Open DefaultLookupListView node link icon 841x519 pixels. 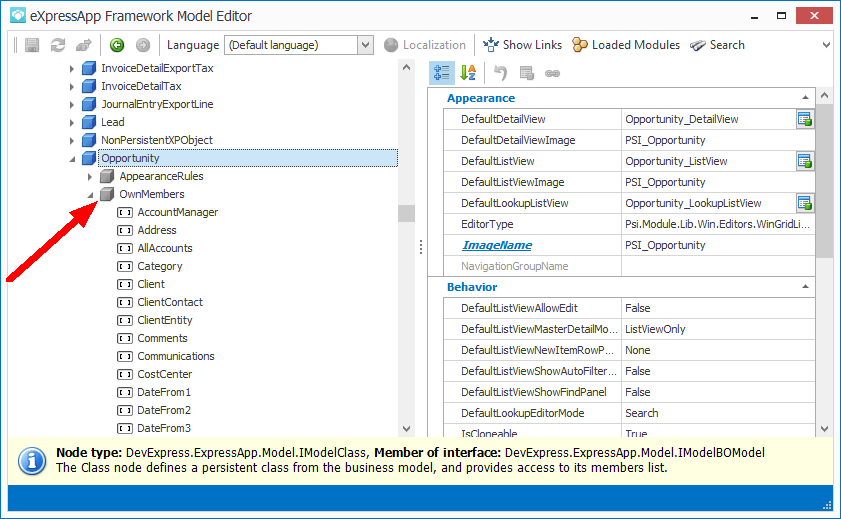(805, 203)
